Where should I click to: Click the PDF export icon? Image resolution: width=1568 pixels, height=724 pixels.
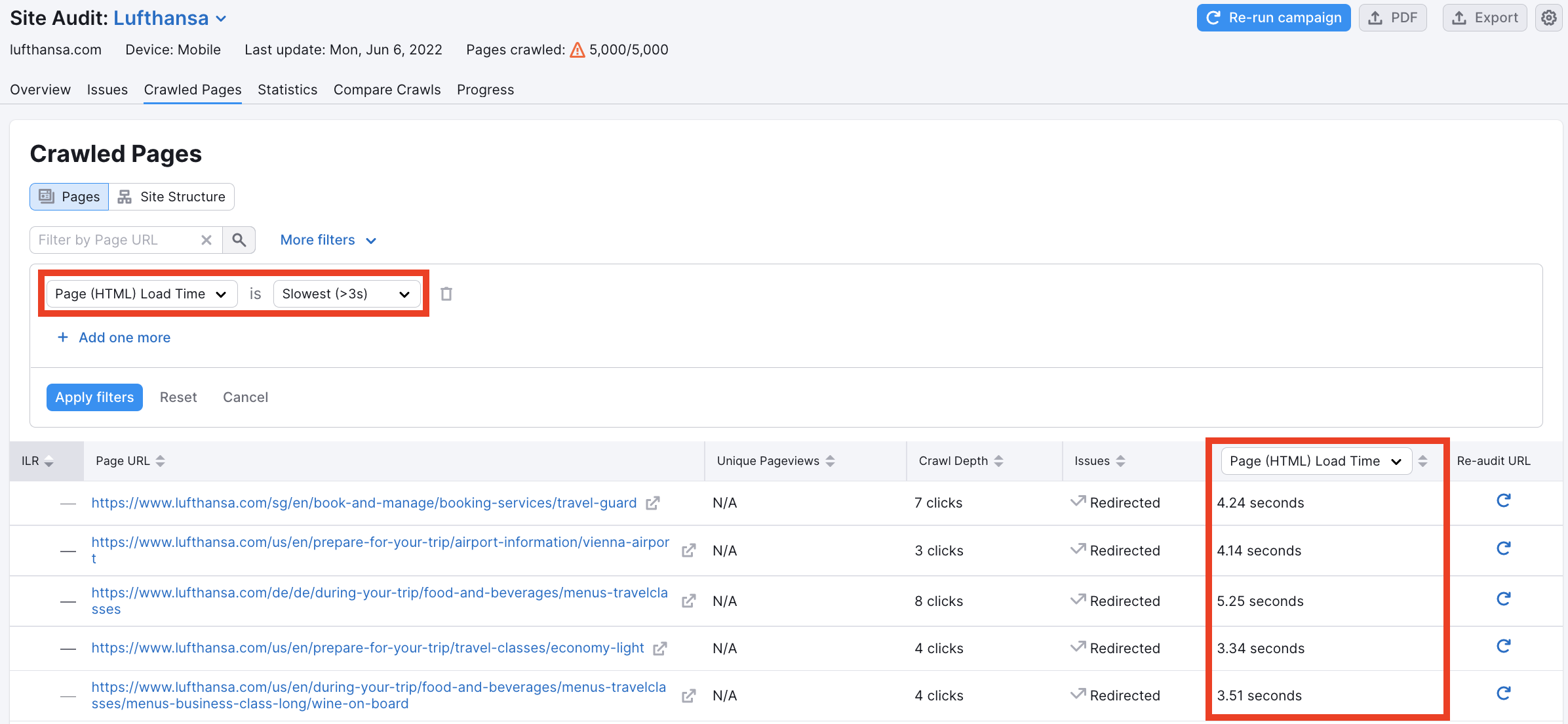[1392, 18]
